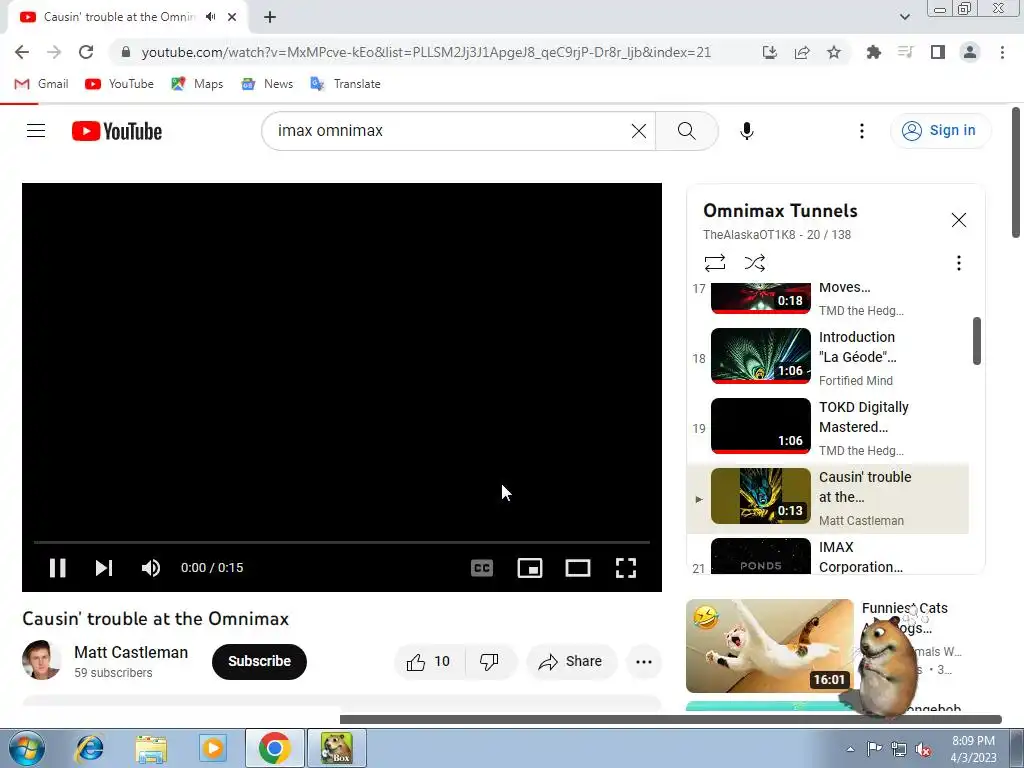This screenshot has height=768, width=1024.
Task: Go back in Chrome
Action: coord(22,52)
